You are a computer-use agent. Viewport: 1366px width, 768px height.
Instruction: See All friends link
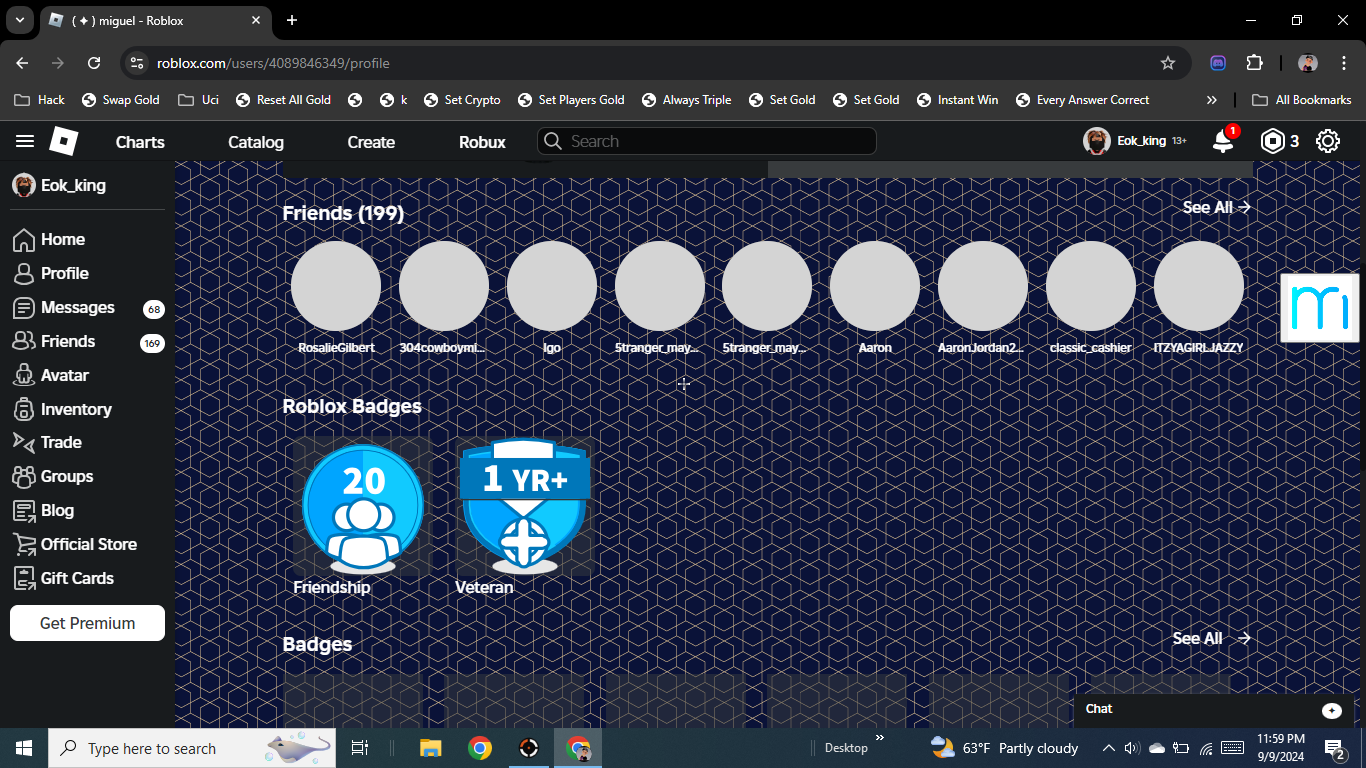[1217, 207]
